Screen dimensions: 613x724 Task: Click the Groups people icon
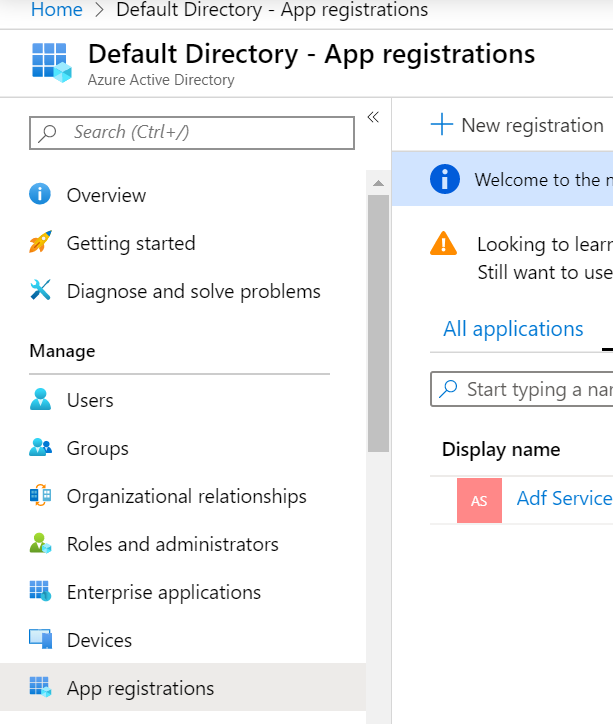pyautogui.click(x=40, y=447)
